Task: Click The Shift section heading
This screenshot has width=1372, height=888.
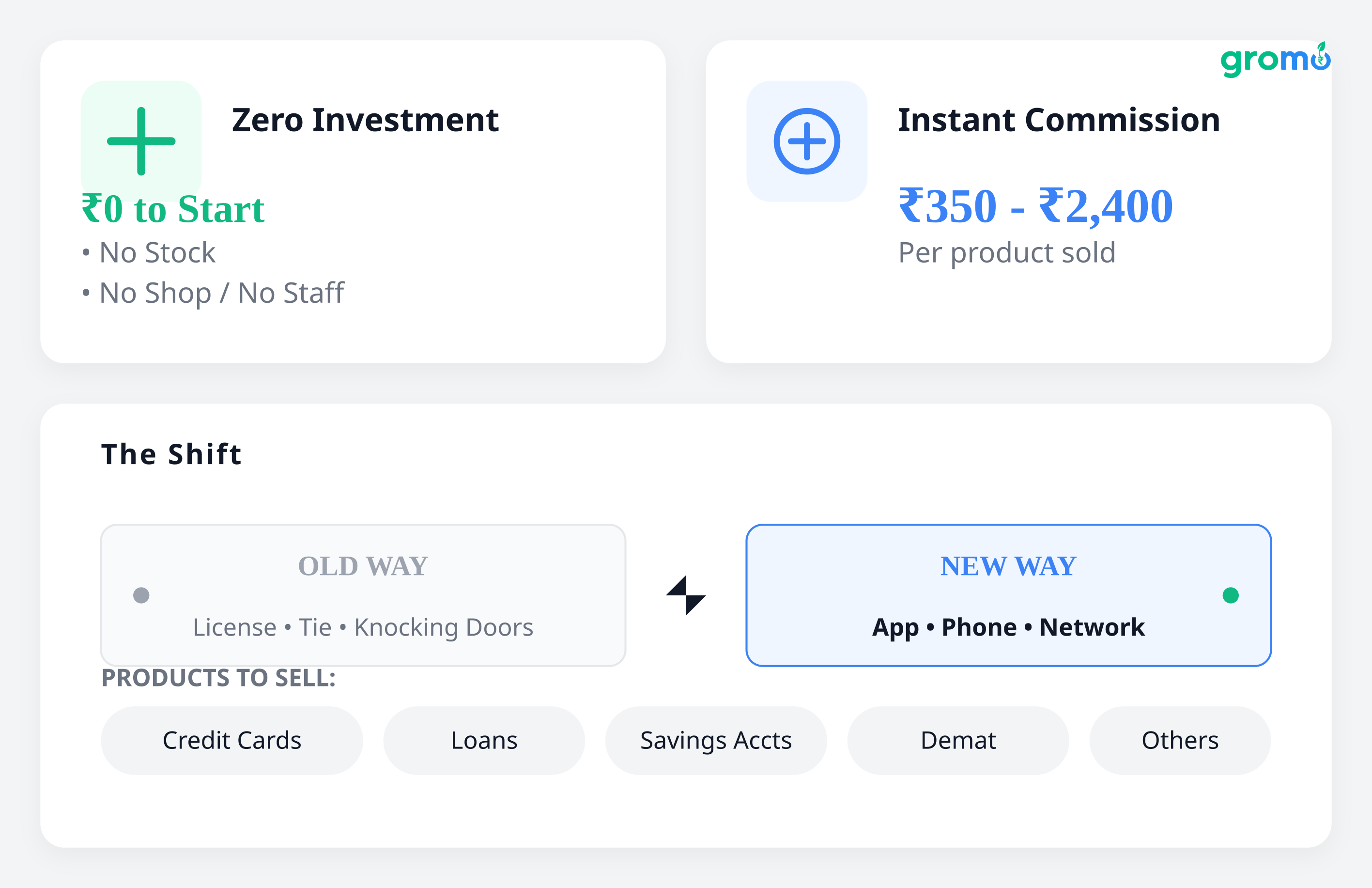Action: click(171, 454)
